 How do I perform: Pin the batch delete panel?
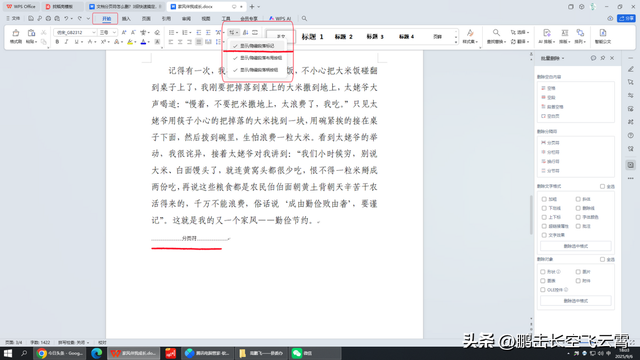coord(603,58)
